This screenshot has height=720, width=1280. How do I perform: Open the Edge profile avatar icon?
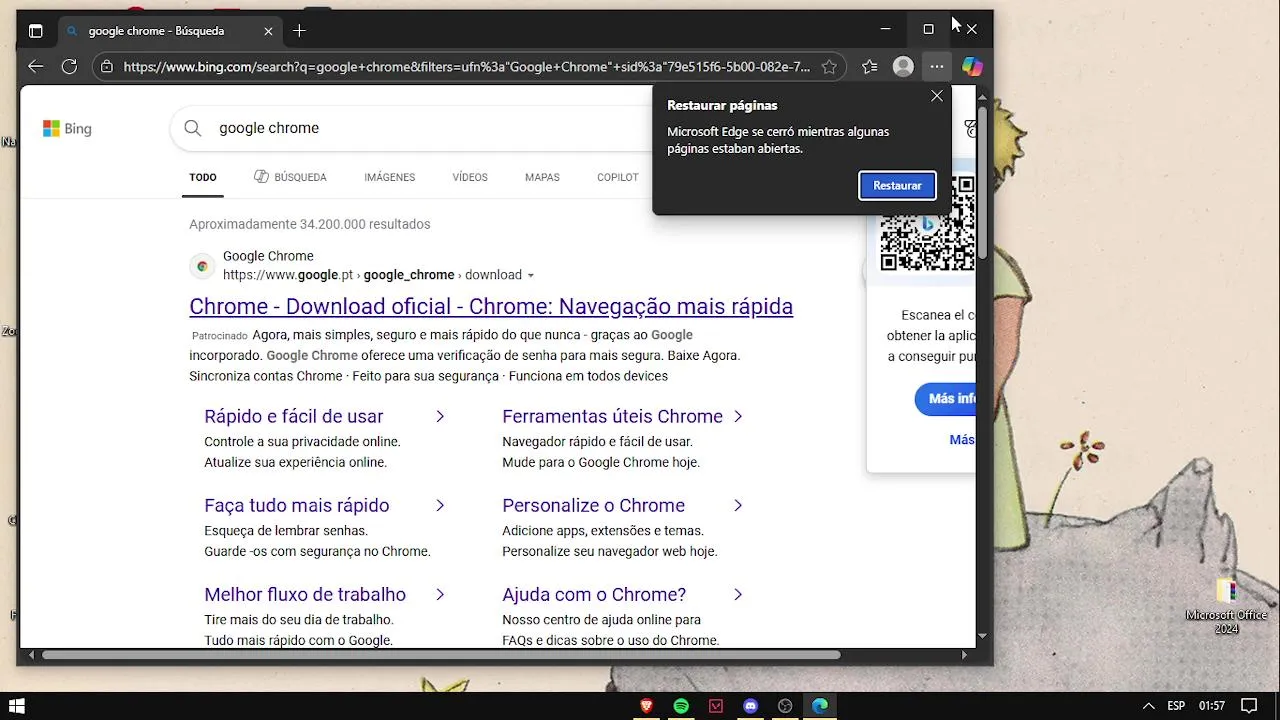[x=903, y=67]
